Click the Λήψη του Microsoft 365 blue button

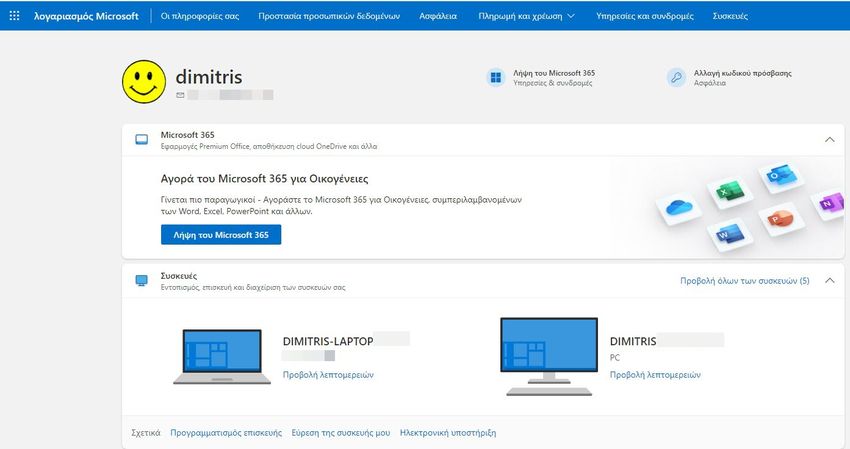coord(221,235)
